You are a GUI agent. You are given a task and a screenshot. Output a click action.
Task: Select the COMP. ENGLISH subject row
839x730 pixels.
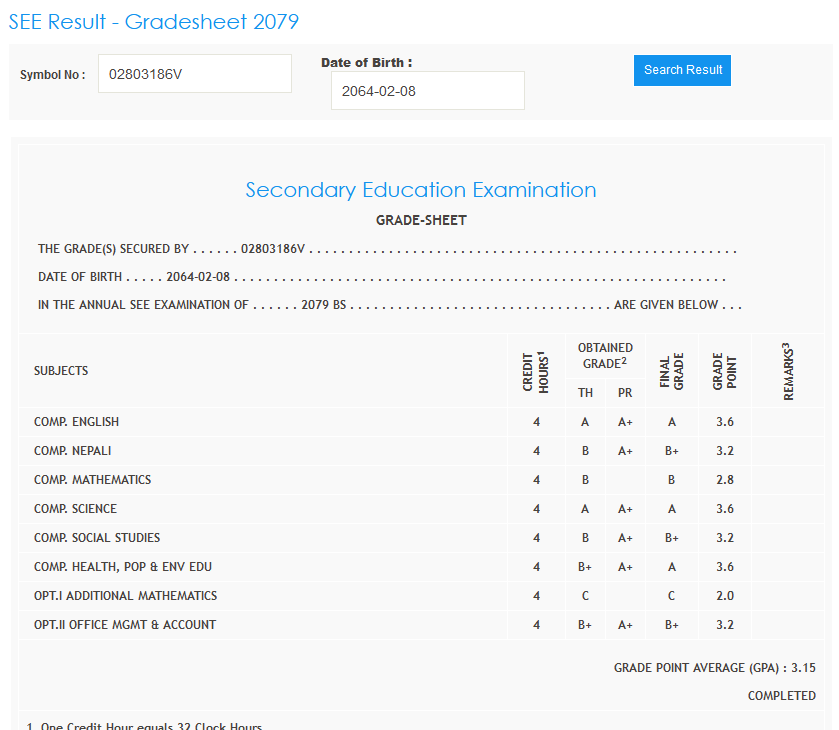pyautogui.click(x=76, y=422)
